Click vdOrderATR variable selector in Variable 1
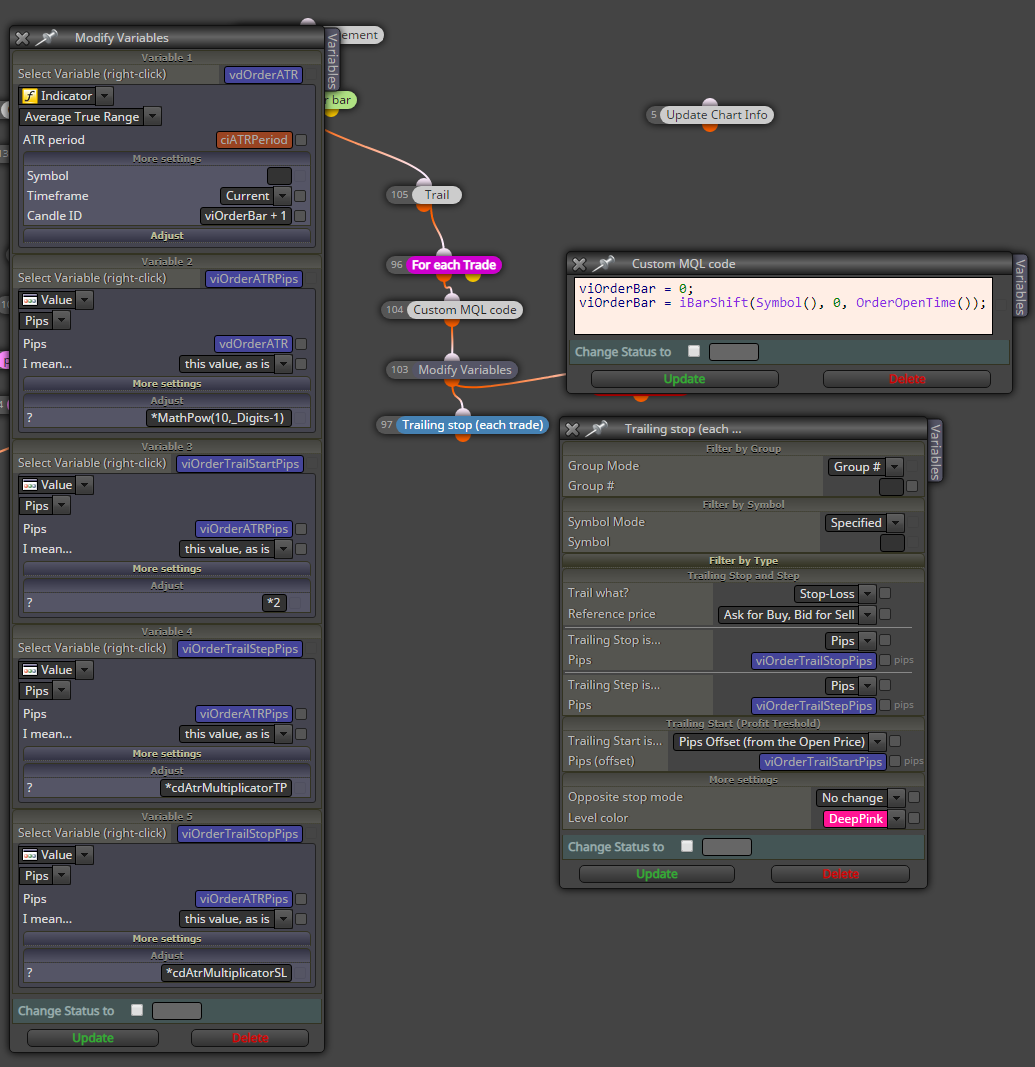The width and height of the screenshot is (1035, 1067). (x=263, y=75)
